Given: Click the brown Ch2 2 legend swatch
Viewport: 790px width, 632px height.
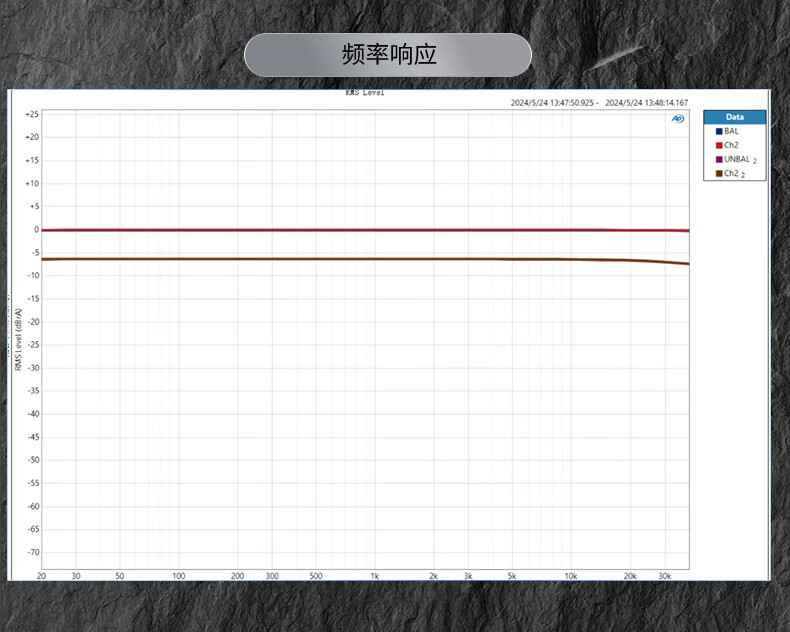Looking at the screenshot, I should [719, 173].
